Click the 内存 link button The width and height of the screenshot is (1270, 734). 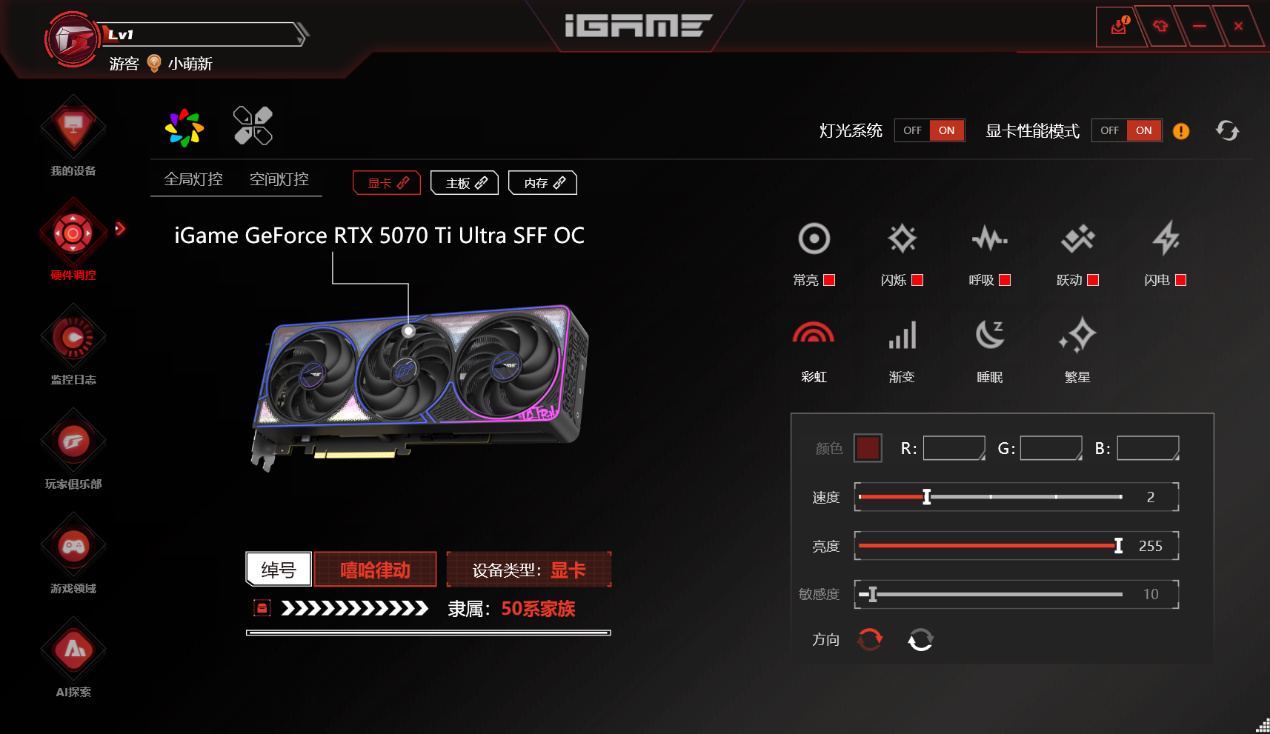pos(543,183)
